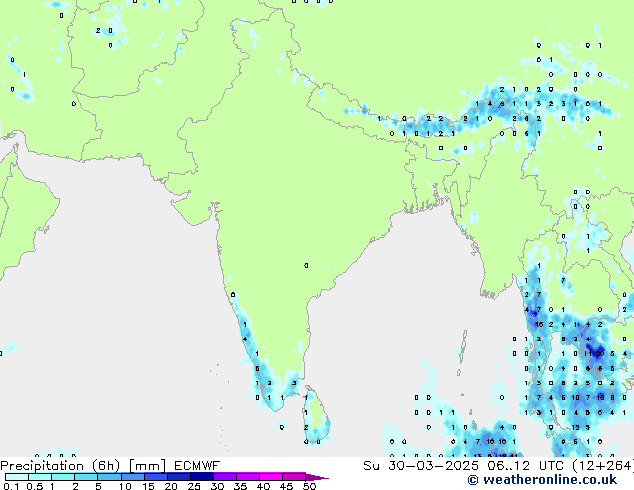The width and height of the screenshot is (634, 490).
Task: Click the over-50 mm legend arrow tip
Action: [x=317, y=477]
